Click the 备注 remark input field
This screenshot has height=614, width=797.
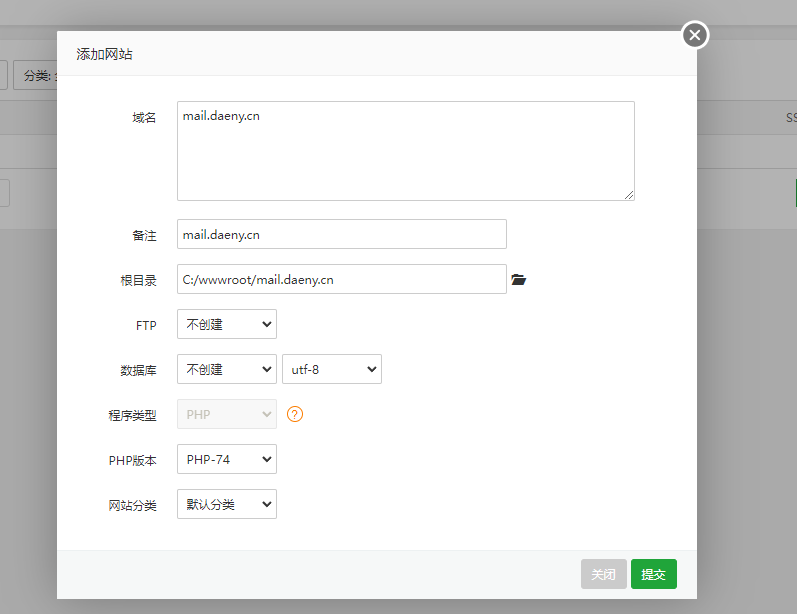point(342,234)
